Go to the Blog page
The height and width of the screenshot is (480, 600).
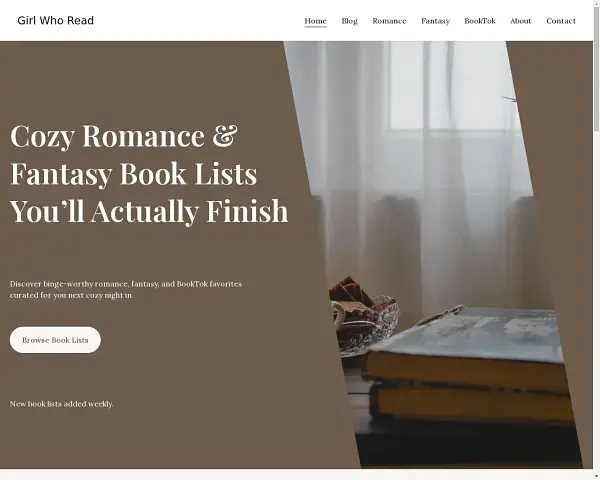point(349,21)
